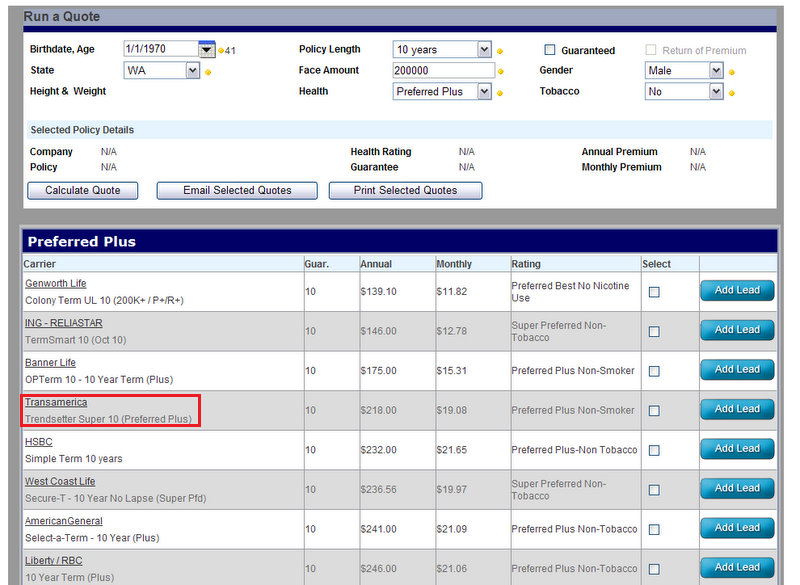This screenshot has height=585, width=800.
Task: Click the Simple Term 10 years text
Action: coord(74,459)
